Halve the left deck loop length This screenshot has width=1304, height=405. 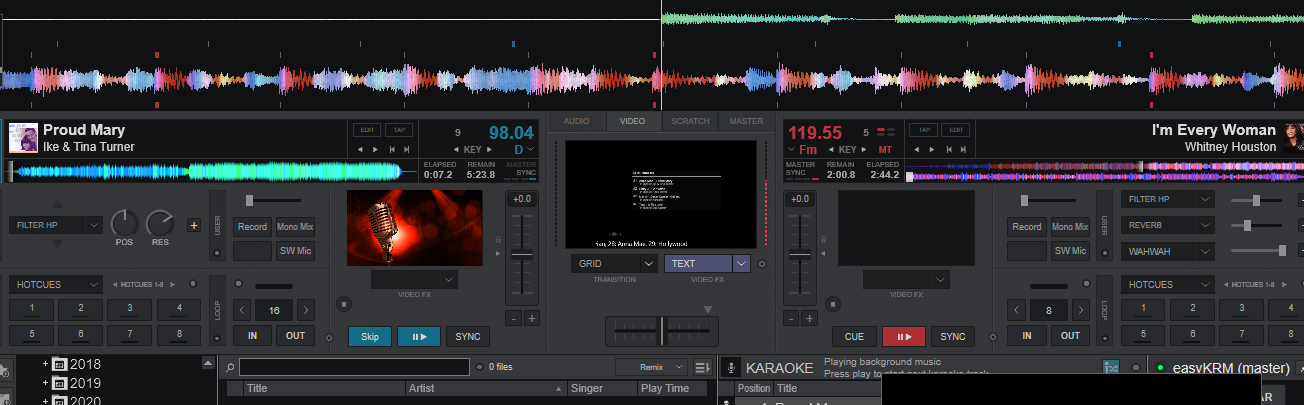coord(240,310)
